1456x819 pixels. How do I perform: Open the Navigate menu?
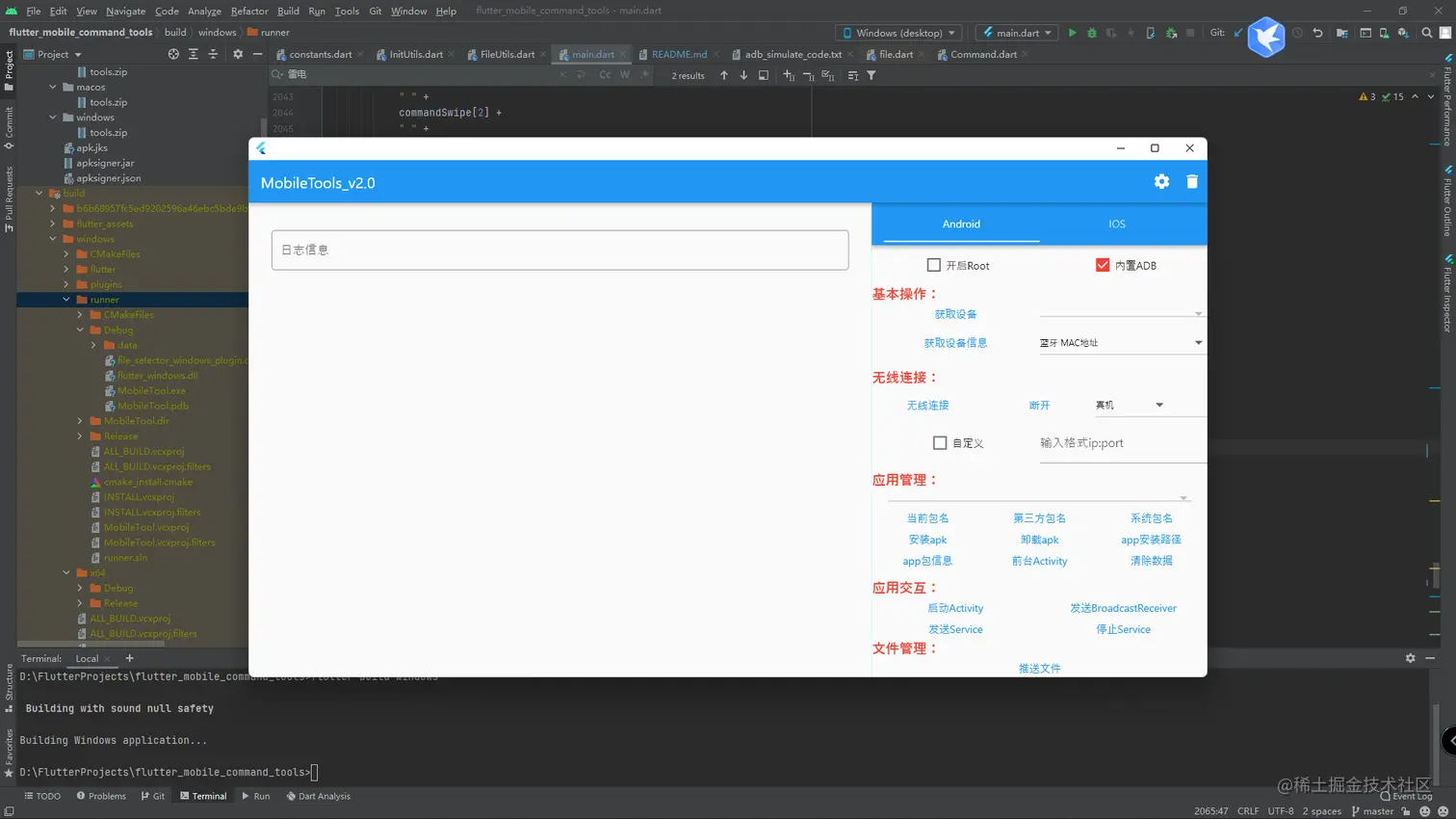coord(125,11)
